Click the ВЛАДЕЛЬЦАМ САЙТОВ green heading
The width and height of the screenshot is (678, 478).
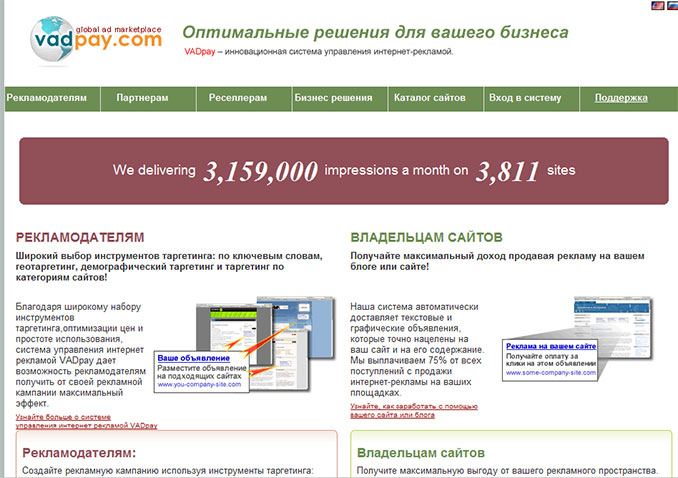pos(426,237)
